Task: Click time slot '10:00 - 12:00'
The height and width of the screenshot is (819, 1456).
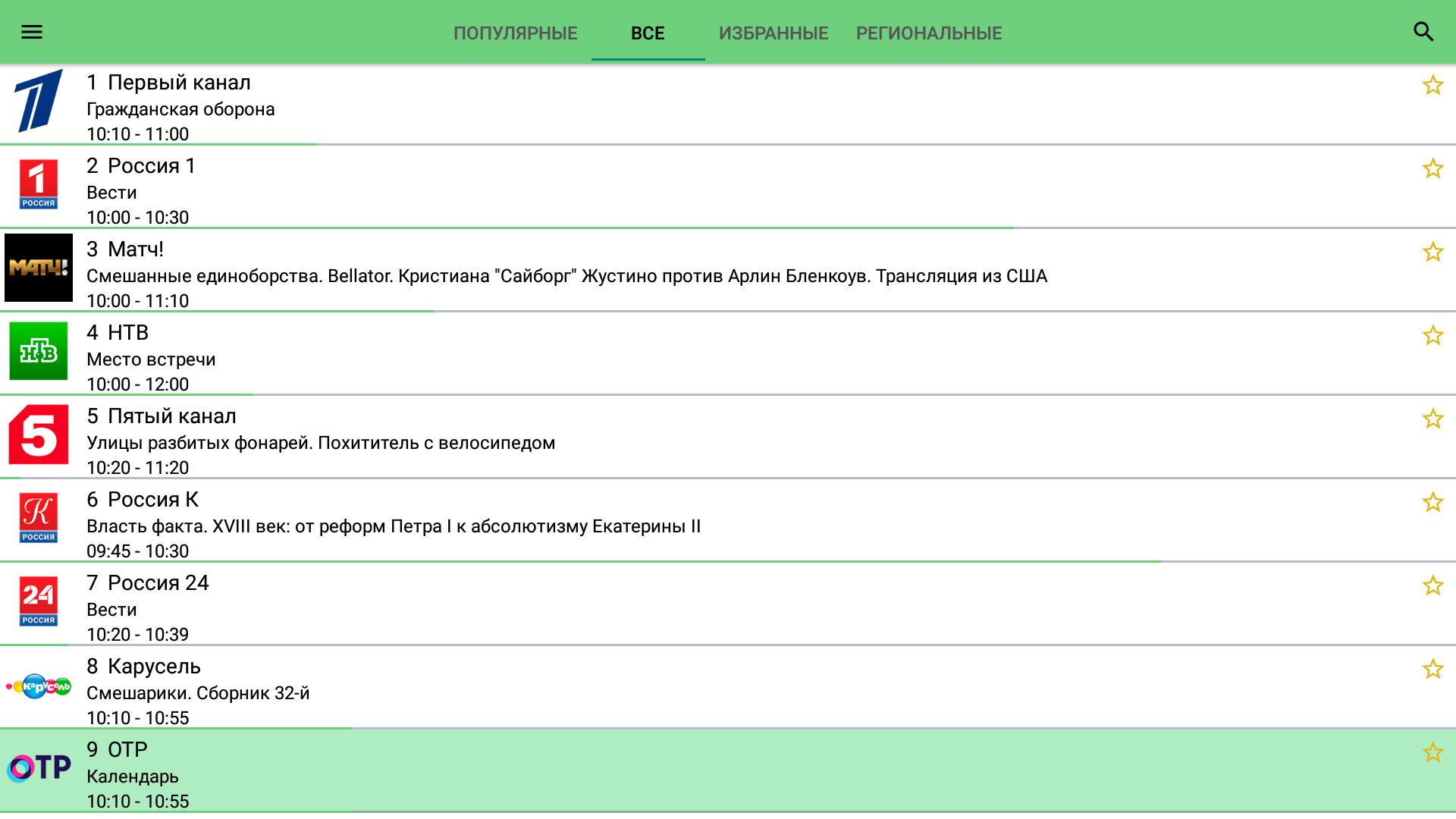Action: point(137,384)
